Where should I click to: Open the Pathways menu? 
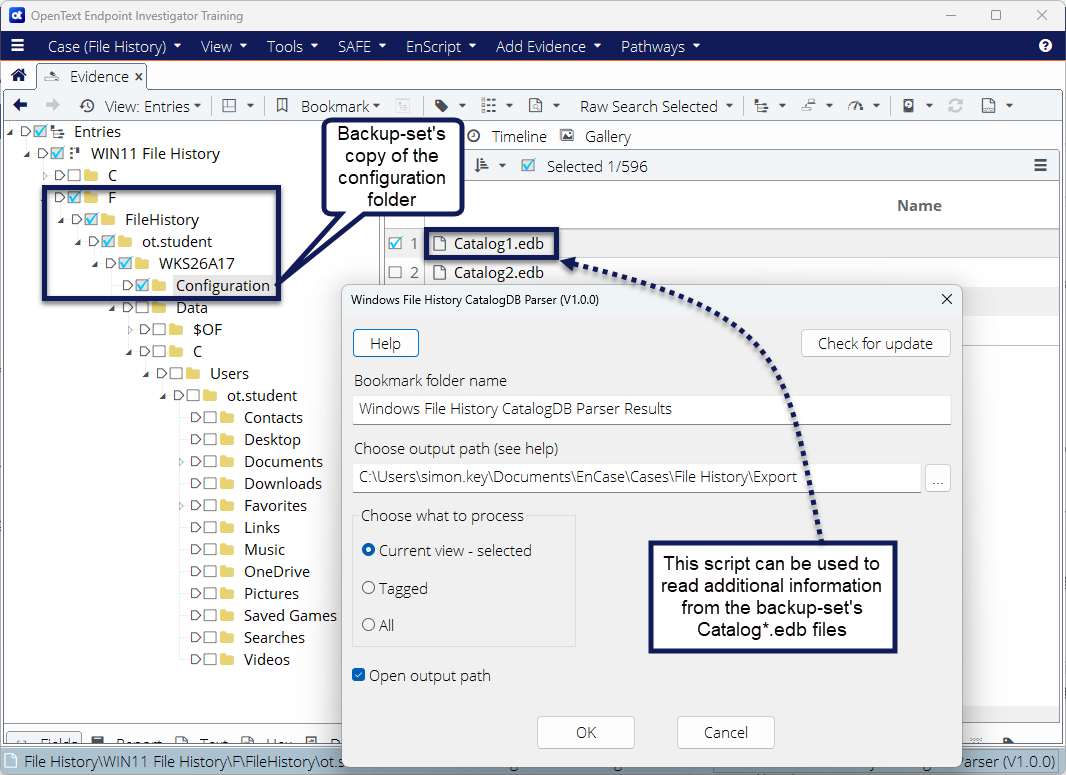click(660, 46)
